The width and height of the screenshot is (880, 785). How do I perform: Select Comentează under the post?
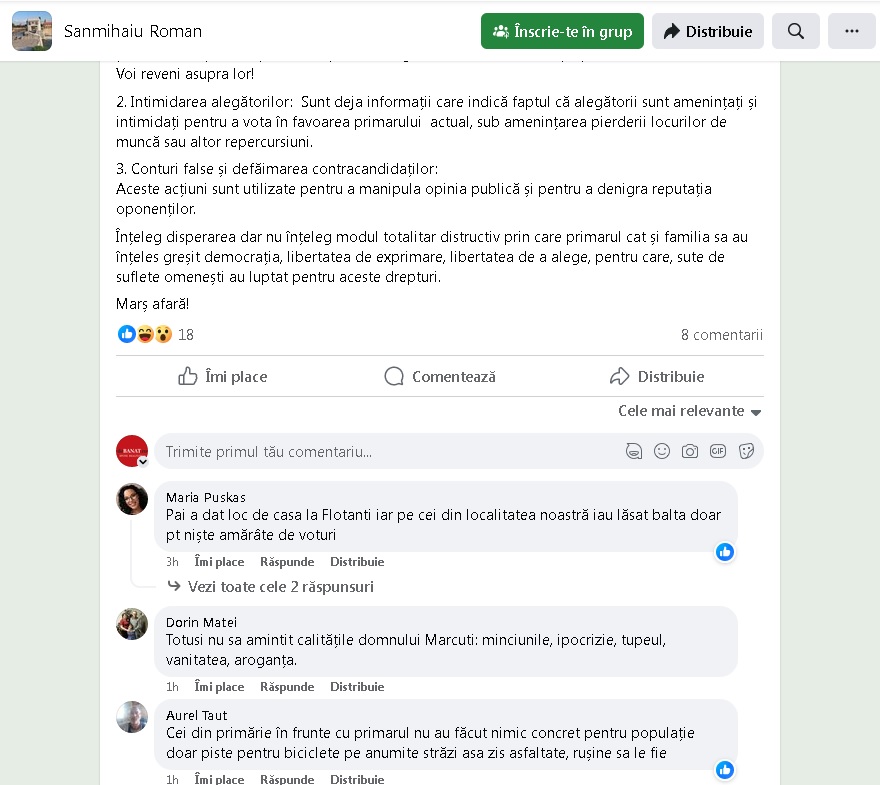(440, 377)
